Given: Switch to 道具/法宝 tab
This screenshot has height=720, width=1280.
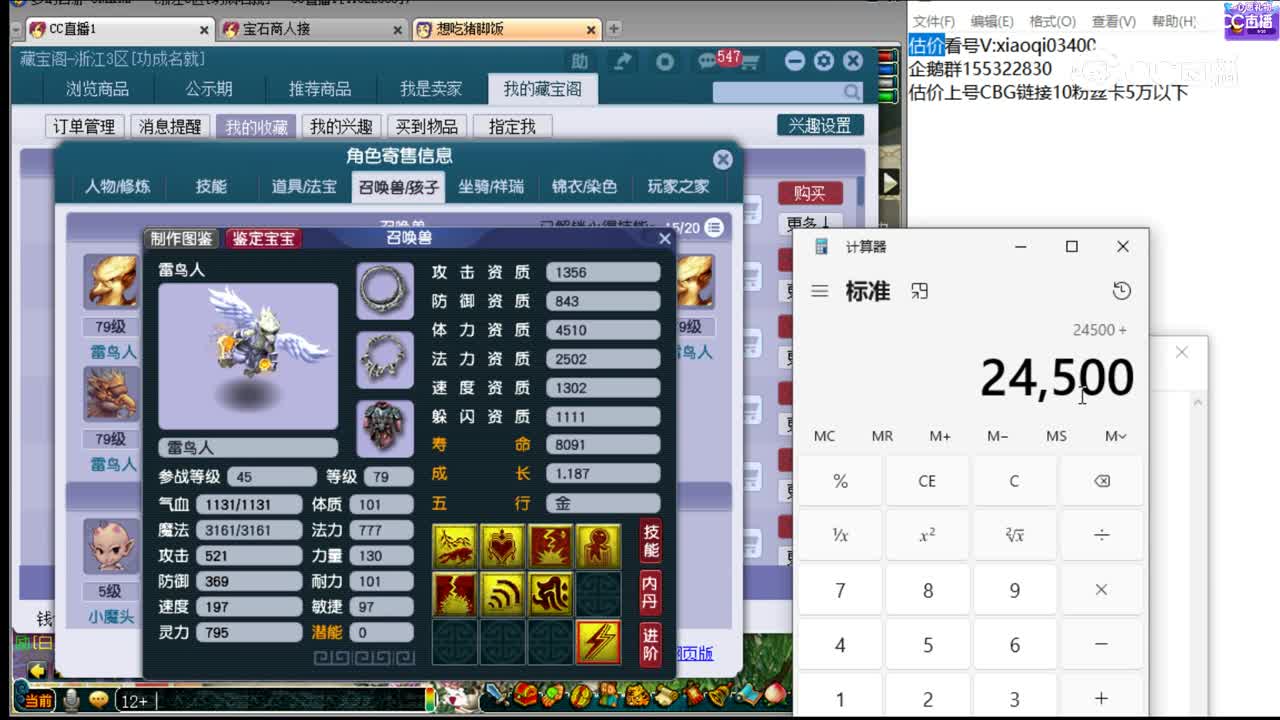Looking at the screenshot, I should (x=304, y=187).
